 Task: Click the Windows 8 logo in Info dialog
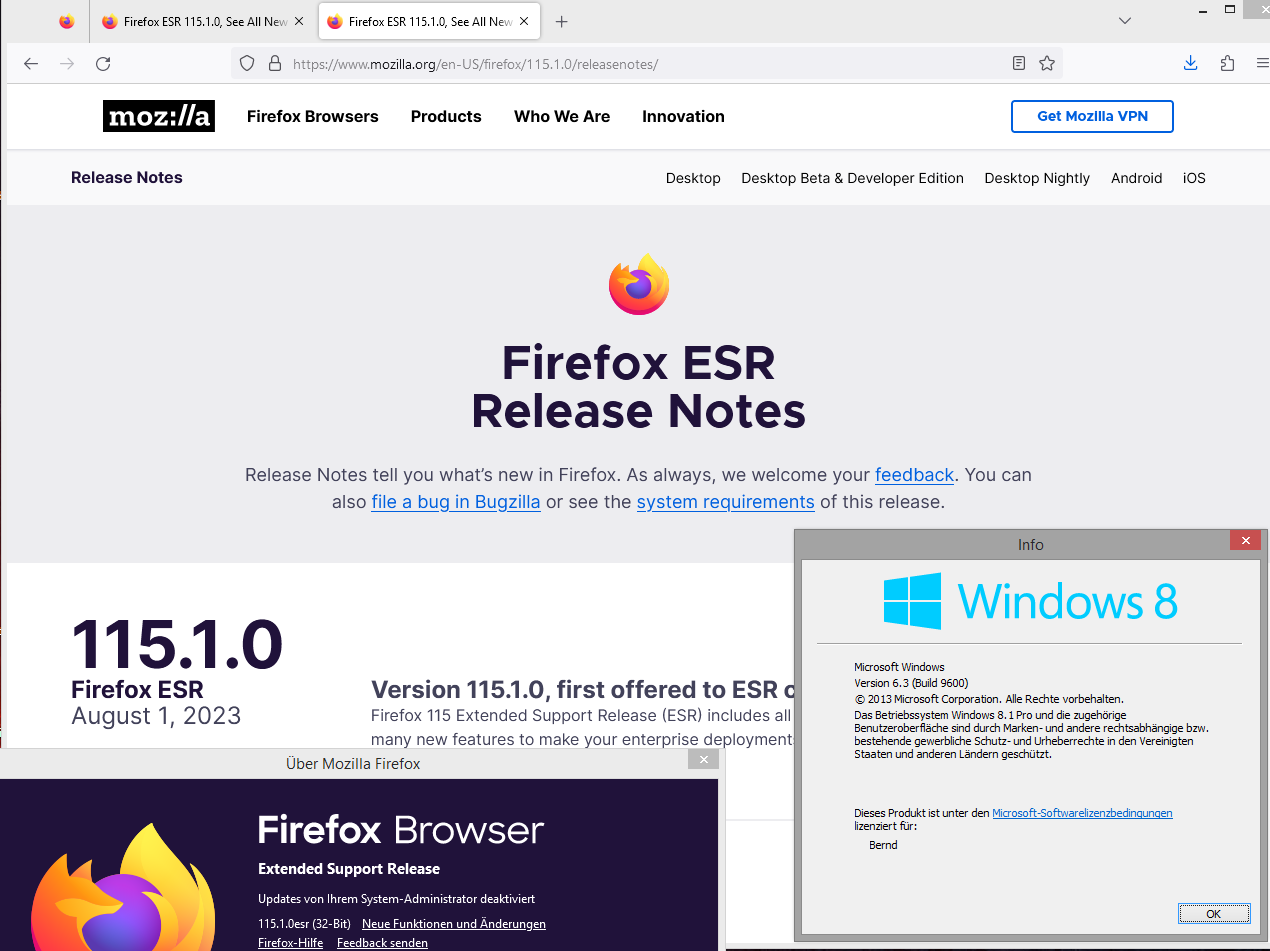(x=1030, y=601)
